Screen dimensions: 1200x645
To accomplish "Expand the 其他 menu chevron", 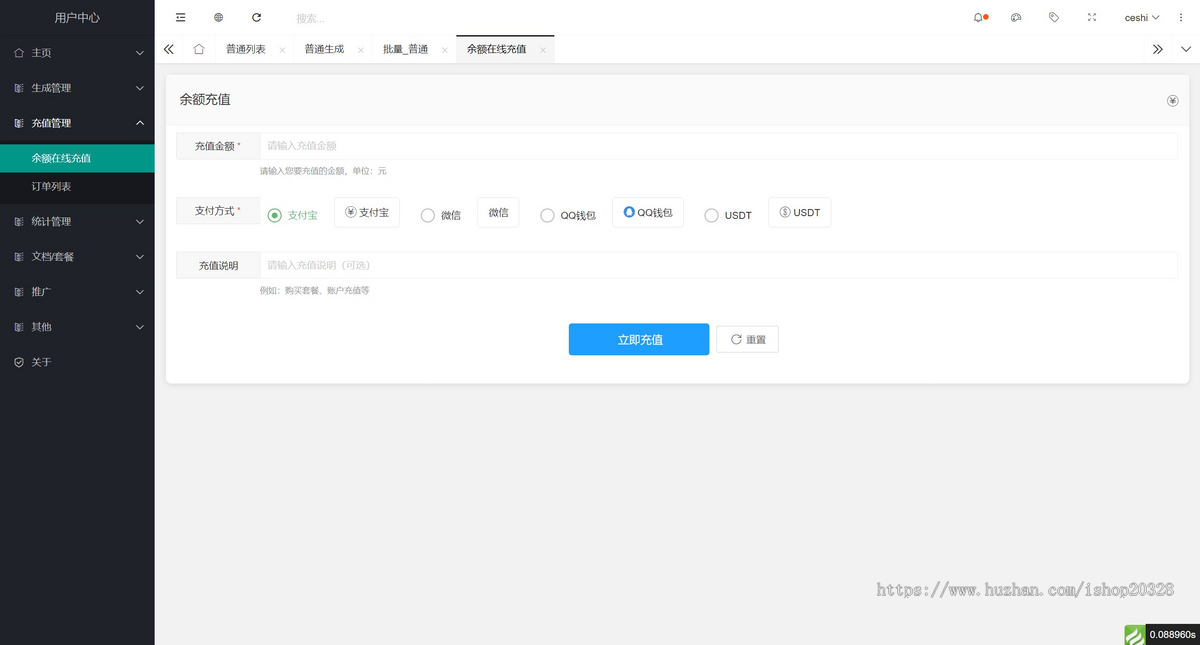I will (x=140, y=327).
